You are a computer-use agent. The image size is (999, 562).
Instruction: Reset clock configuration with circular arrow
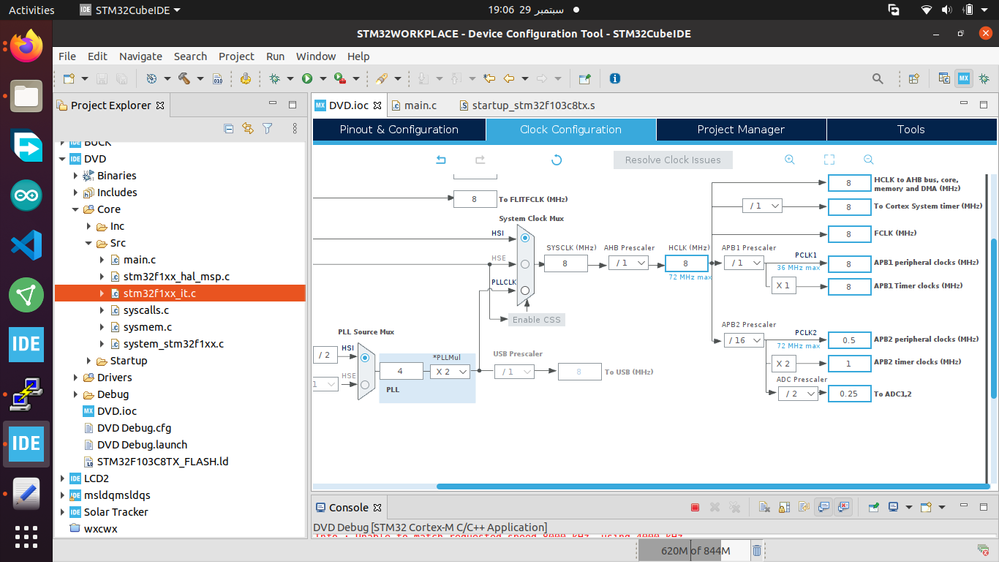556,160
